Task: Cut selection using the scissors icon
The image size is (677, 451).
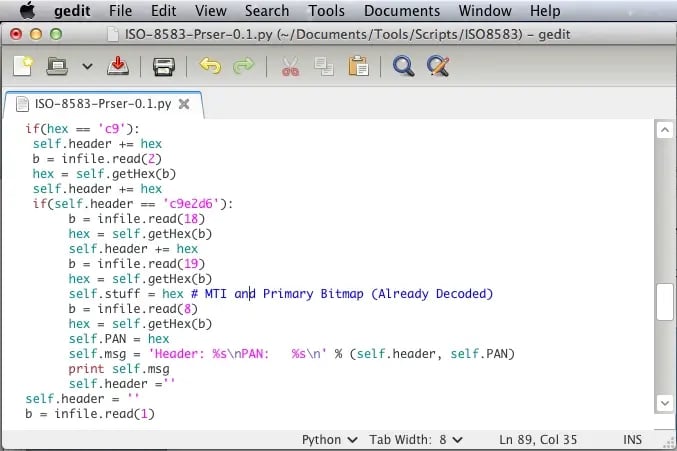Action: point(290,67)
